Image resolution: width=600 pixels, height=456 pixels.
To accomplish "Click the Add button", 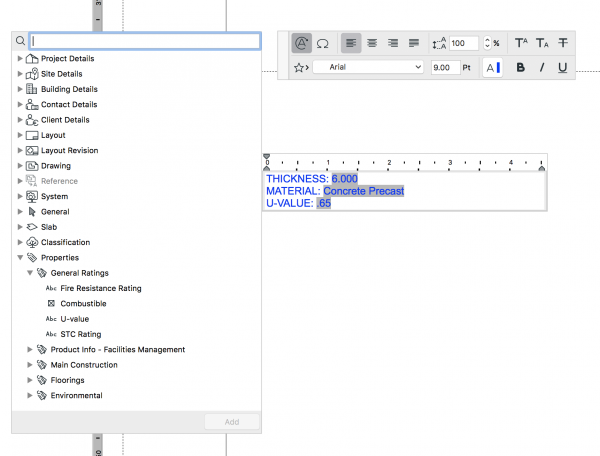I will click(231, 422).
